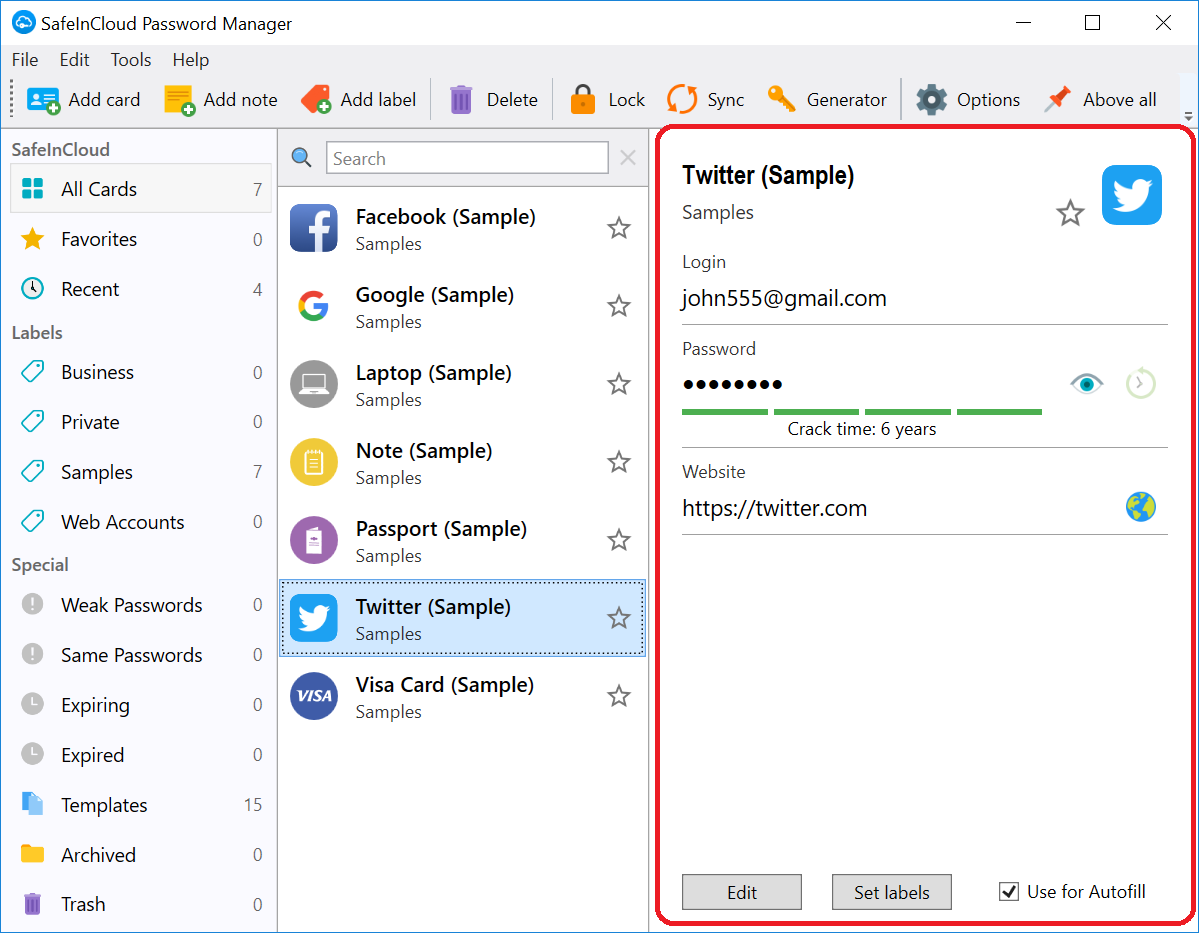
Task: Favorite Twitter (Sample) star in card list
Action: pyautogui.click(x=619, y=618)
